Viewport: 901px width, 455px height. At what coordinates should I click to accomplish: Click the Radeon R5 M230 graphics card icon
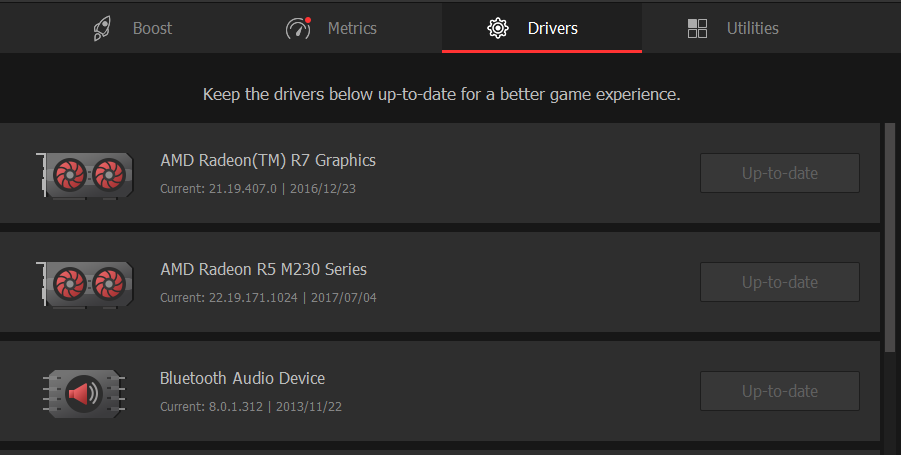(84, 282)
